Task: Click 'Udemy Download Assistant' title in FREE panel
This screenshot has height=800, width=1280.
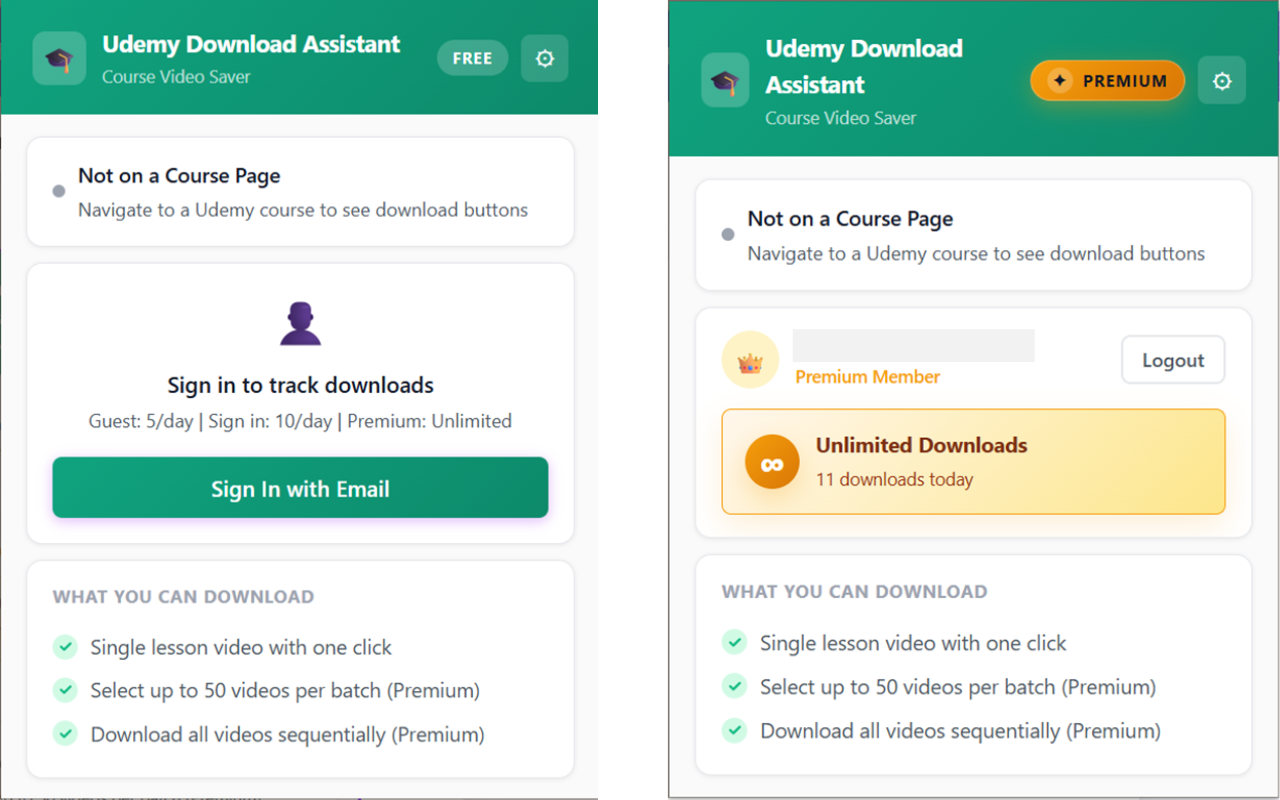Action: (251, 44)
